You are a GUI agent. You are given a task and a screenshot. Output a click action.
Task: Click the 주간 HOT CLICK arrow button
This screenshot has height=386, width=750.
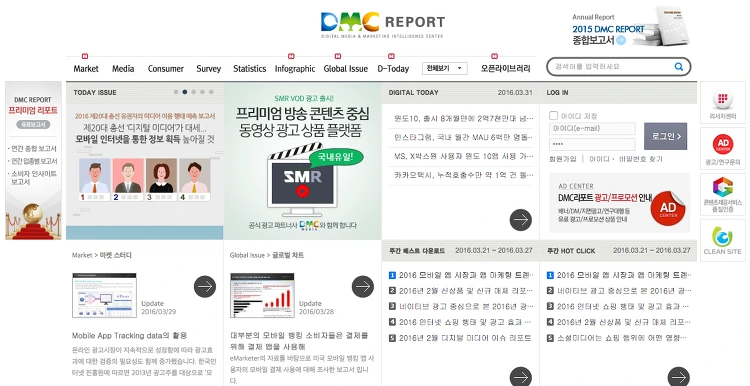(678, 377)
